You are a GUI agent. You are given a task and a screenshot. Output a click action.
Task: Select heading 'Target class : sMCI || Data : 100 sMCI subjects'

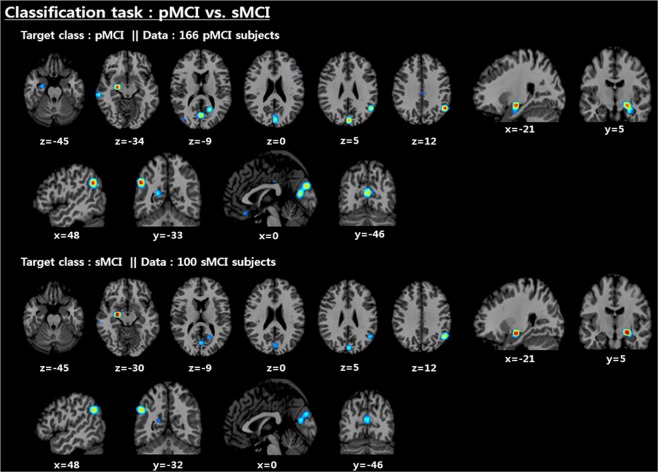point(148,262)
